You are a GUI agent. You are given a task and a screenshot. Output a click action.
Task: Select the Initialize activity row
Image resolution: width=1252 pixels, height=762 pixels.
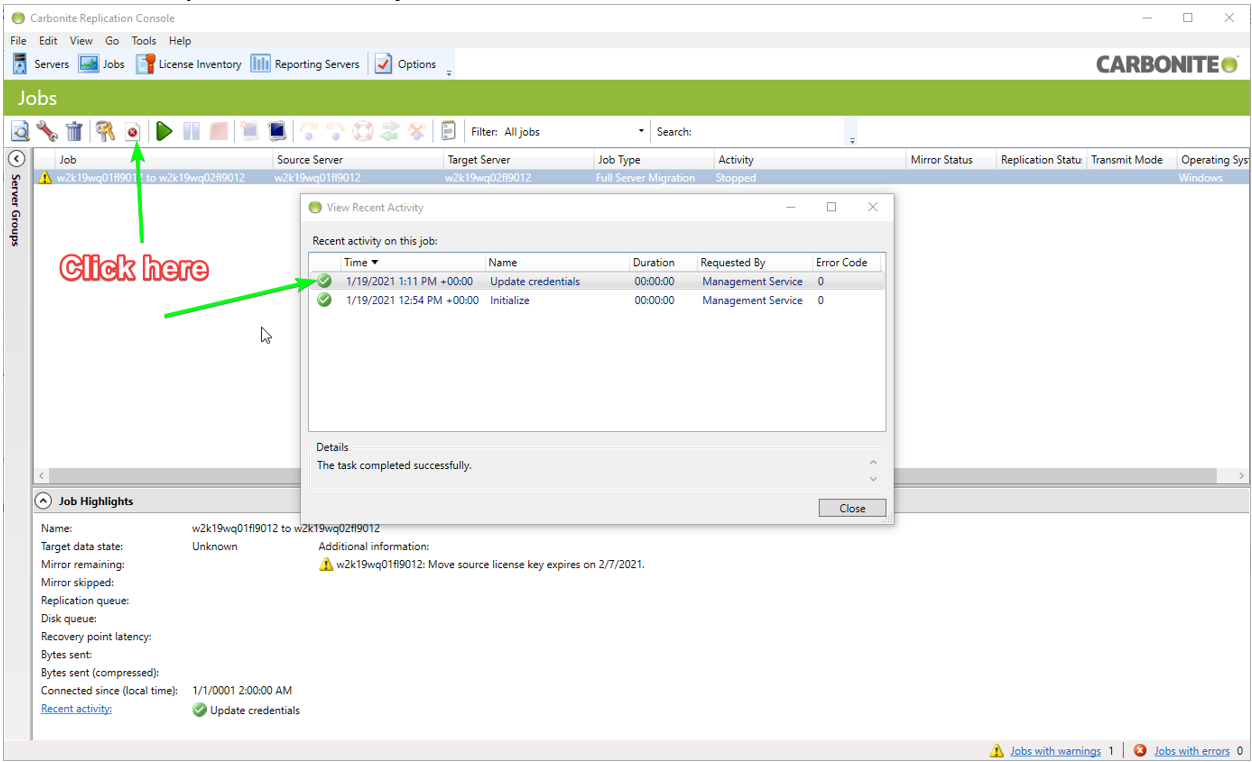pos(510,300)
